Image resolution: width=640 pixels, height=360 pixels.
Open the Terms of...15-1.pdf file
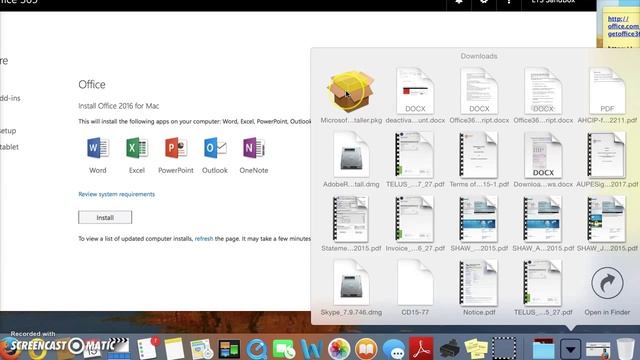(x=479, y=156)
